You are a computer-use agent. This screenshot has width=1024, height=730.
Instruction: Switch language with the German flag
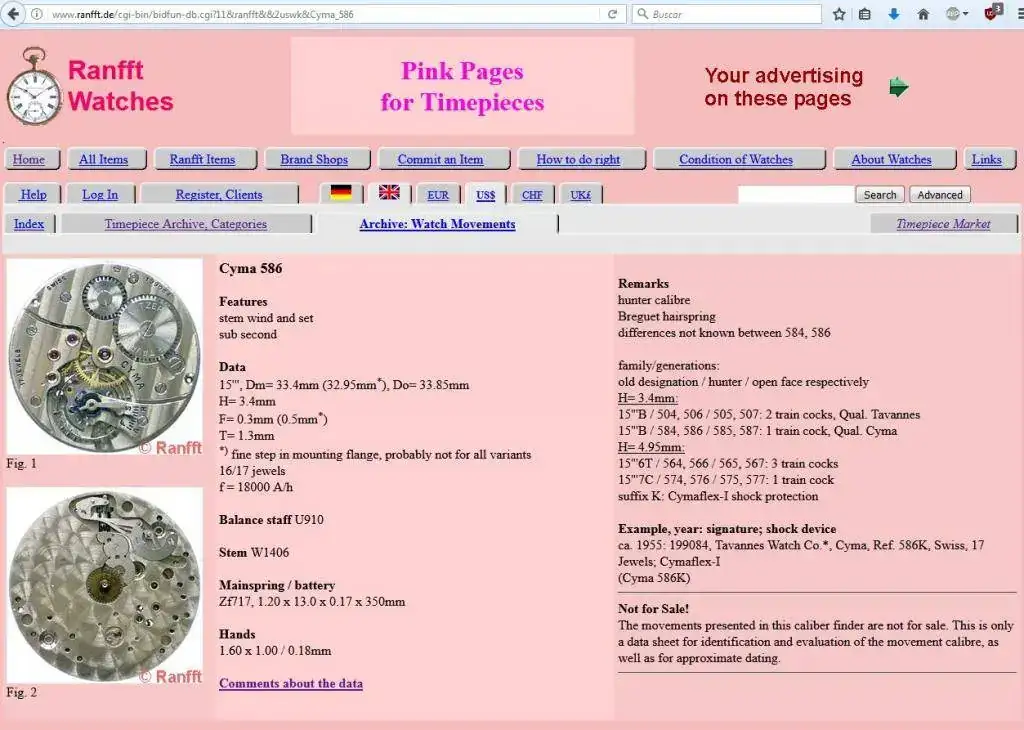(x=341, y=193)
